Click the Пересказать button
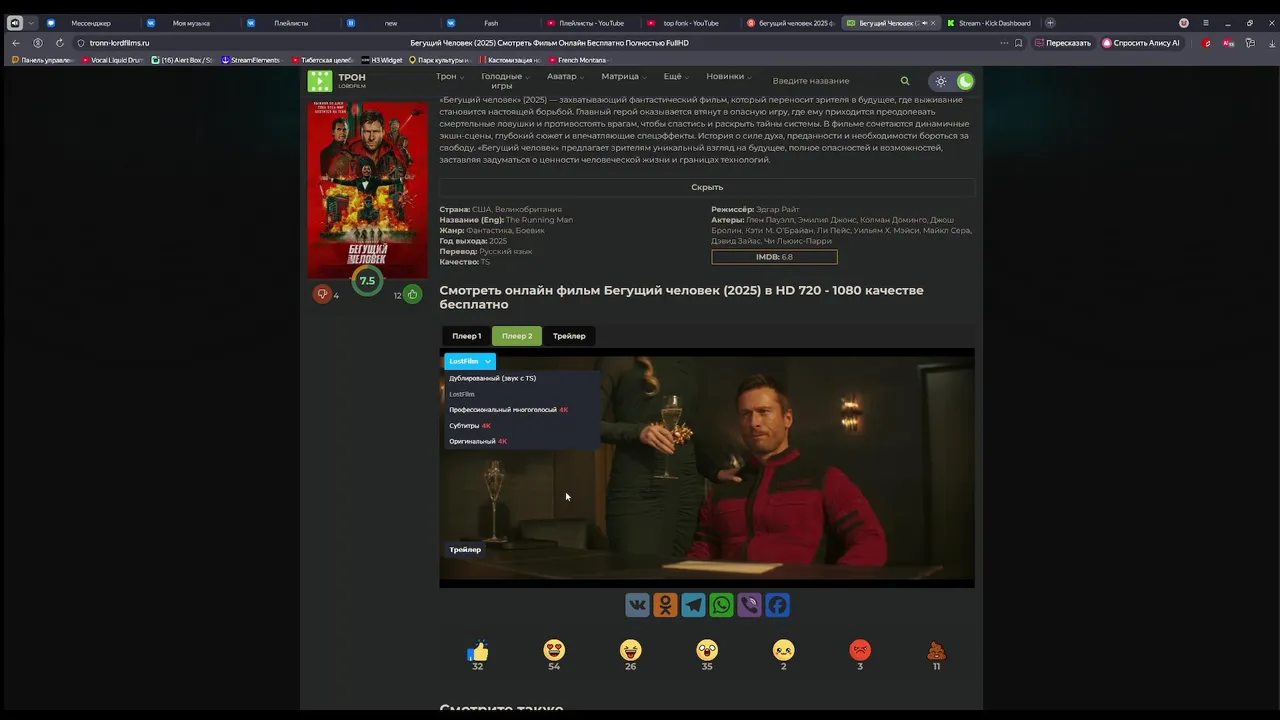The image size is (1280, 720). tap(1064, 43)
